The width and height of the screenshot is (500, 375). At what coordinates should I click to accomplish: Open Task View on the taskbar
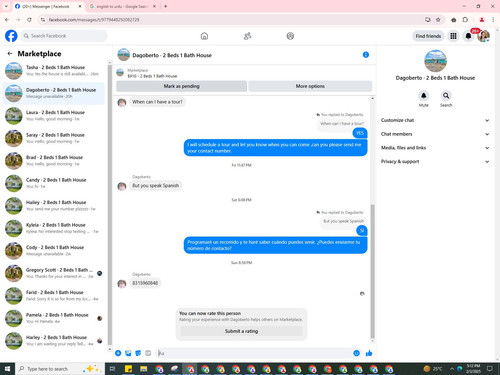pos(112,369)
